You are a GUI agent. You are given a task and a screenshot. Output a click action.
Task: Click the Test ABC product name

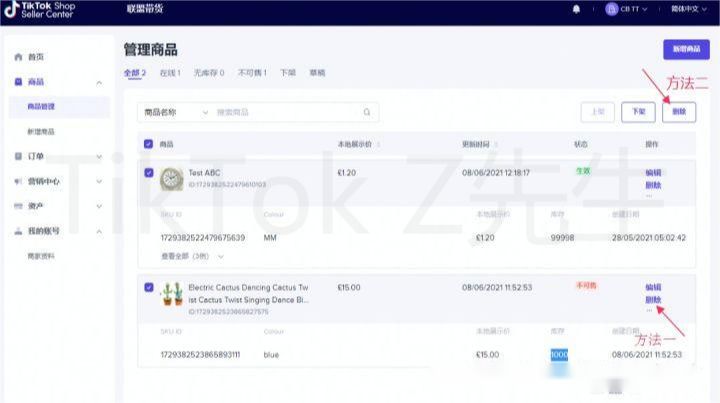coord(204,173)
